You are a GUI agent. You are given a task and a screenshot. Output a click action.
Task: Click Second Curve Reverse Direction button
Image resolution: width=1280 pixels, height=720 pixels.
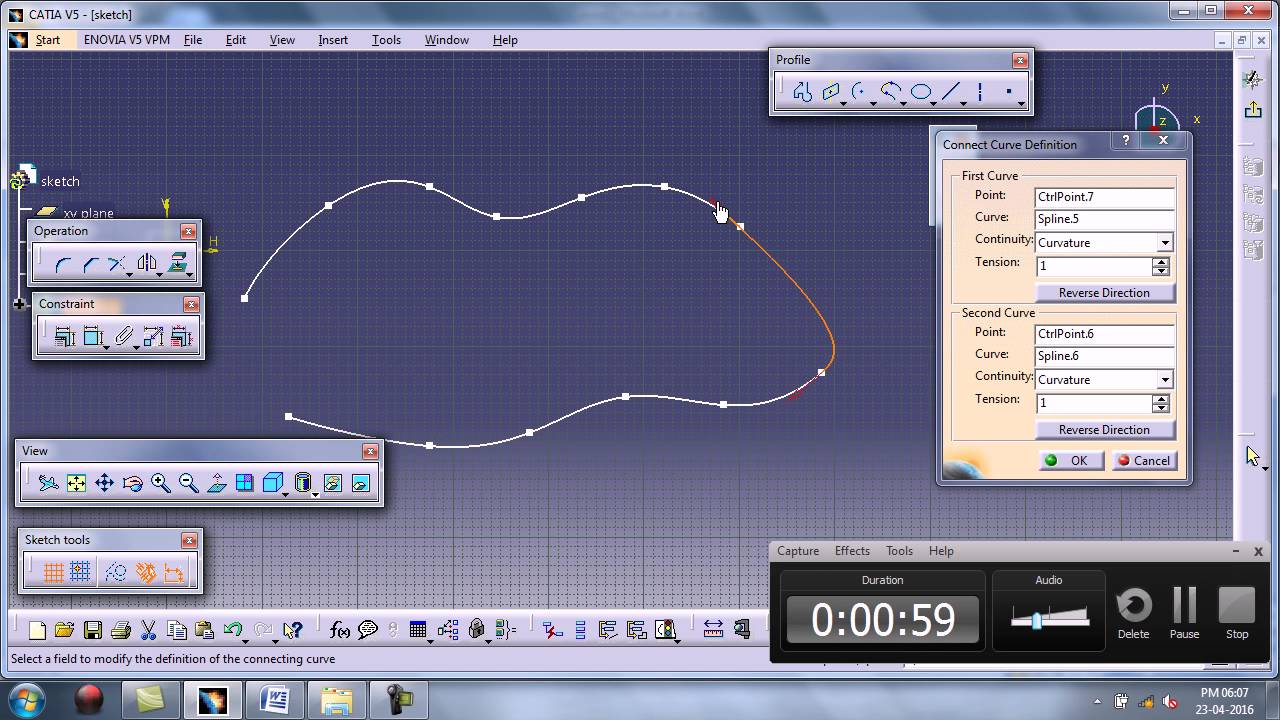[x=1104, y=430]
